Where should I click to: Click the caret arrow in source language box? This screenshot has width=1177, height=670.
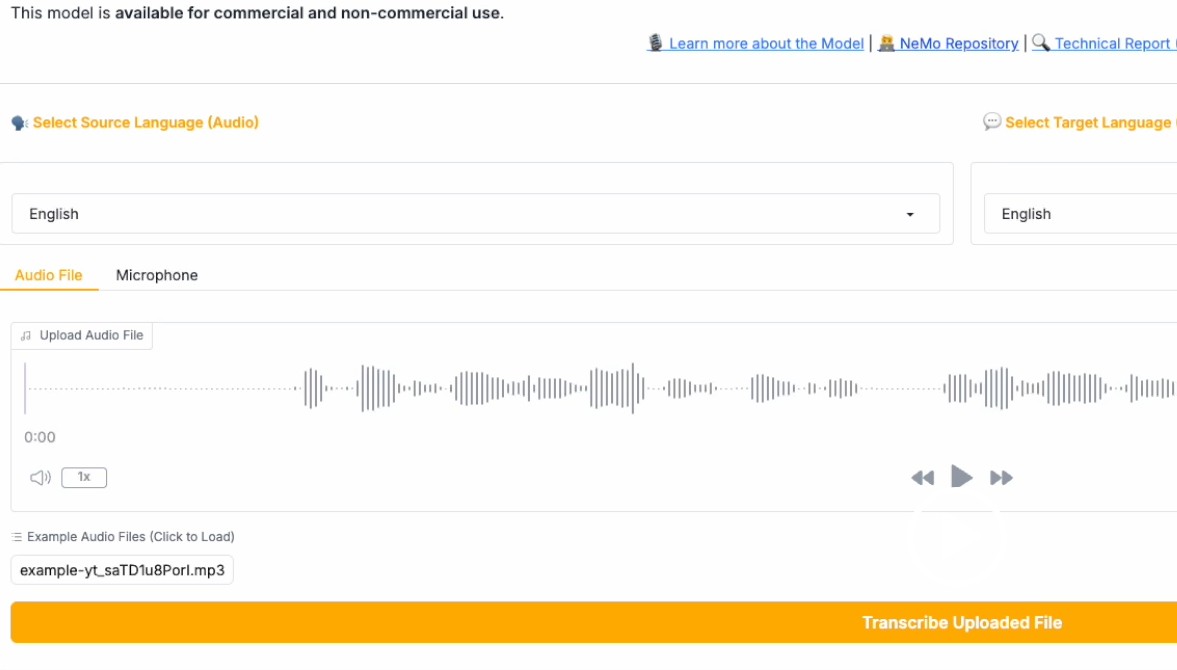click(910, 215)
